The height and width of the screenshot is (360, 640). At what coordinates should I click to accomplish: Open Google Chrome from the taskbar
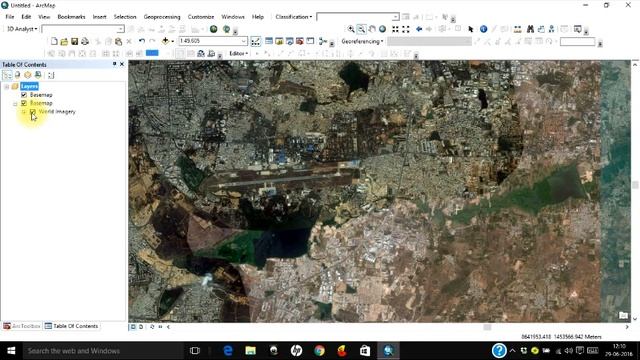[319, 351]
